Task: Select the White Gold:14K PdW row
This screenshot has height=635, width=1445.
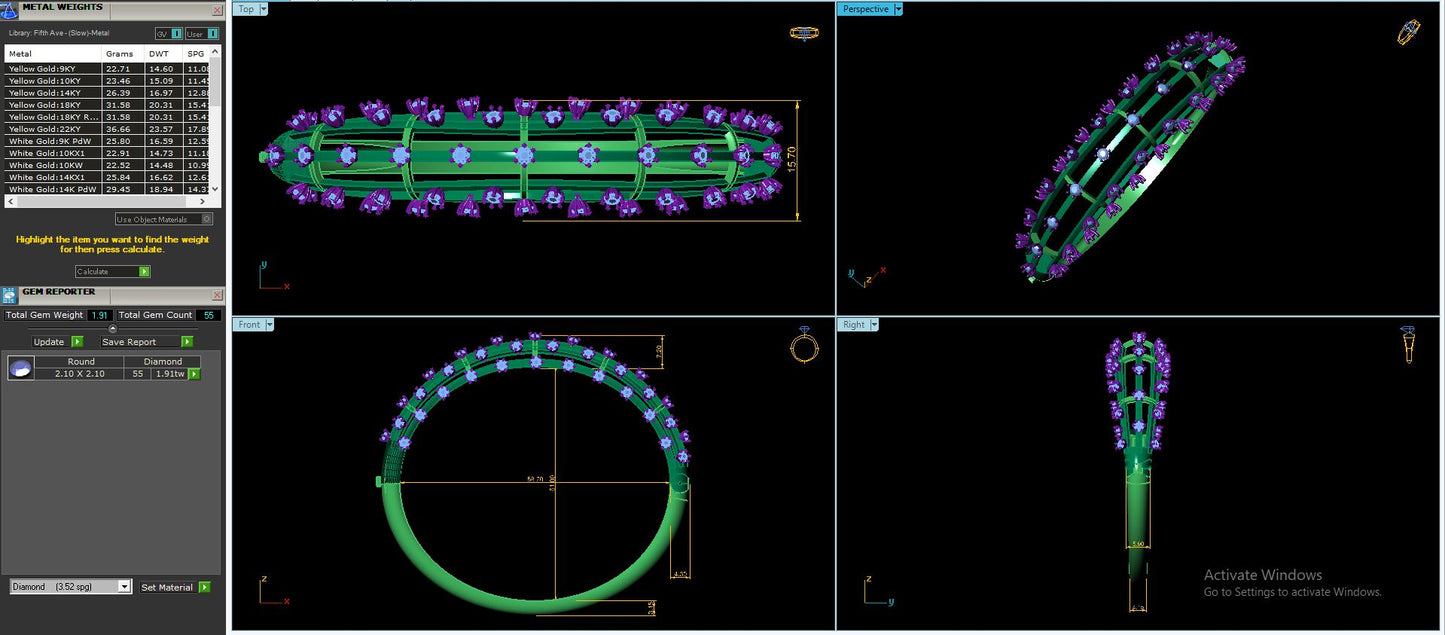Action: (108, 189)
